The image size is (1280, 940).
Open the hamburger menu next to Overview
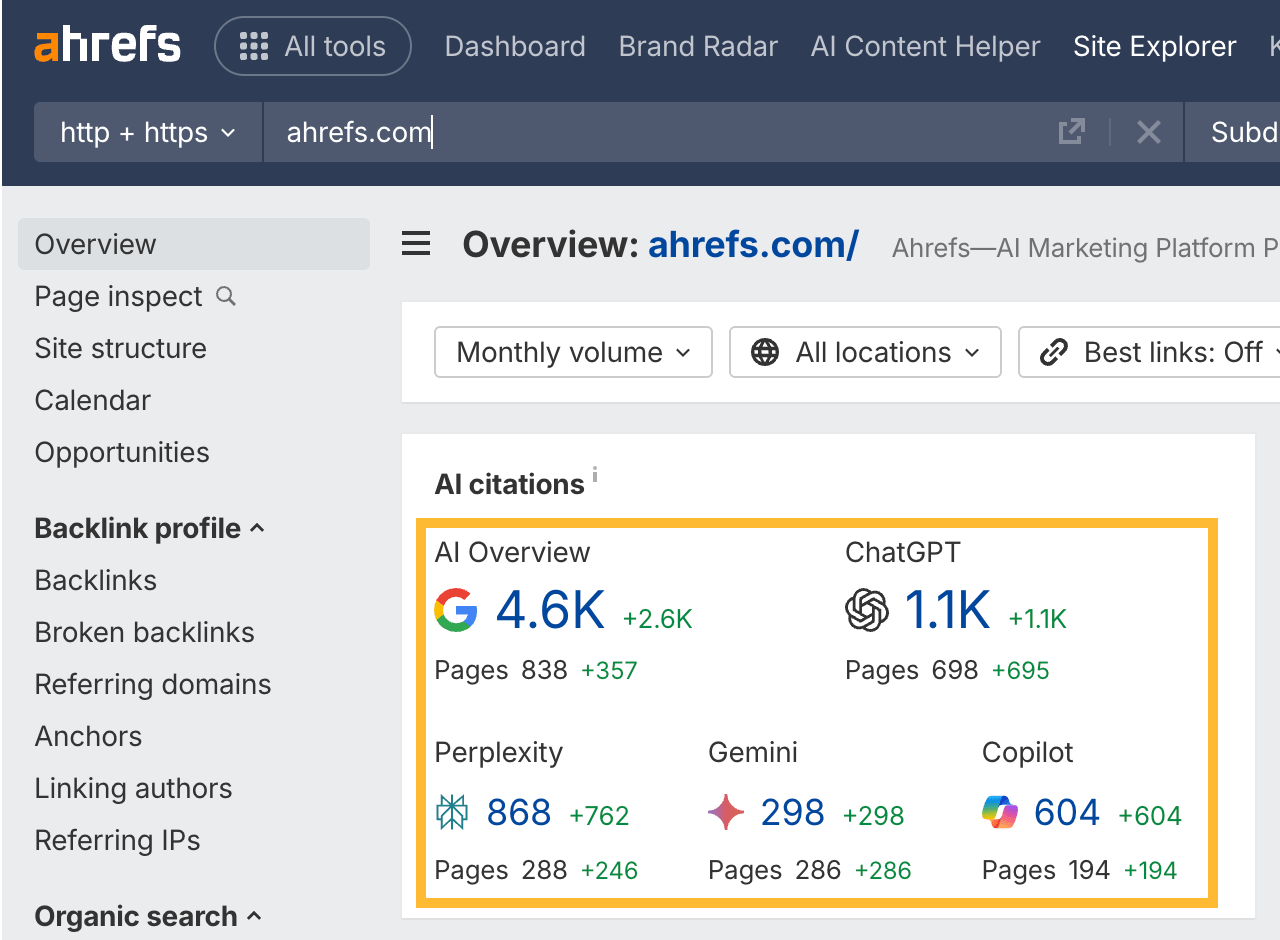(415, 243)
